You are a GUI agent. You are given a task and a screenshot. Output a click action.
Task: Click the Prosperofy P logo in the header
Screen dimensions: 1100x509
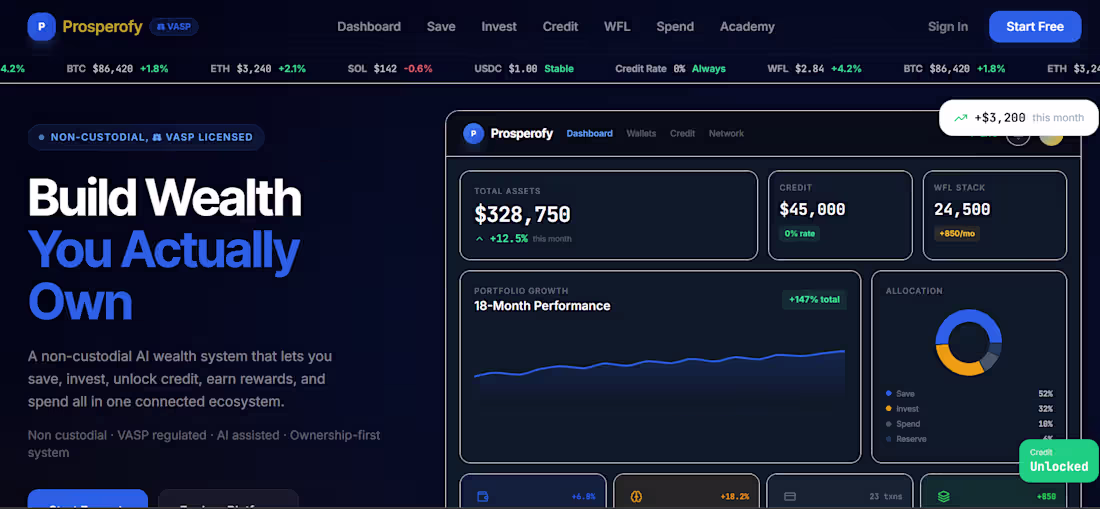tap(41, 27)
